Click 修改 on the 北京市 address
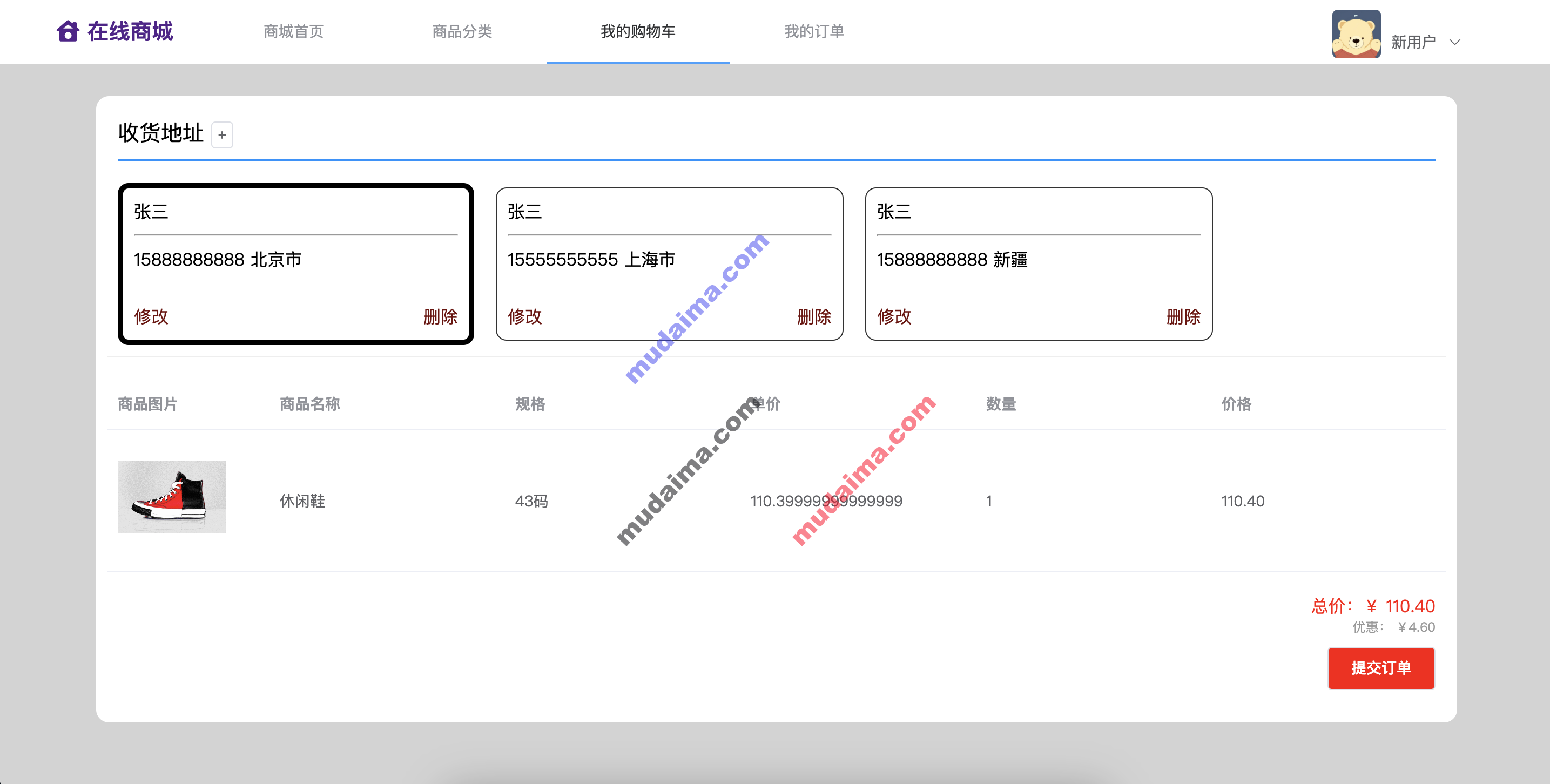 point(152,315)
